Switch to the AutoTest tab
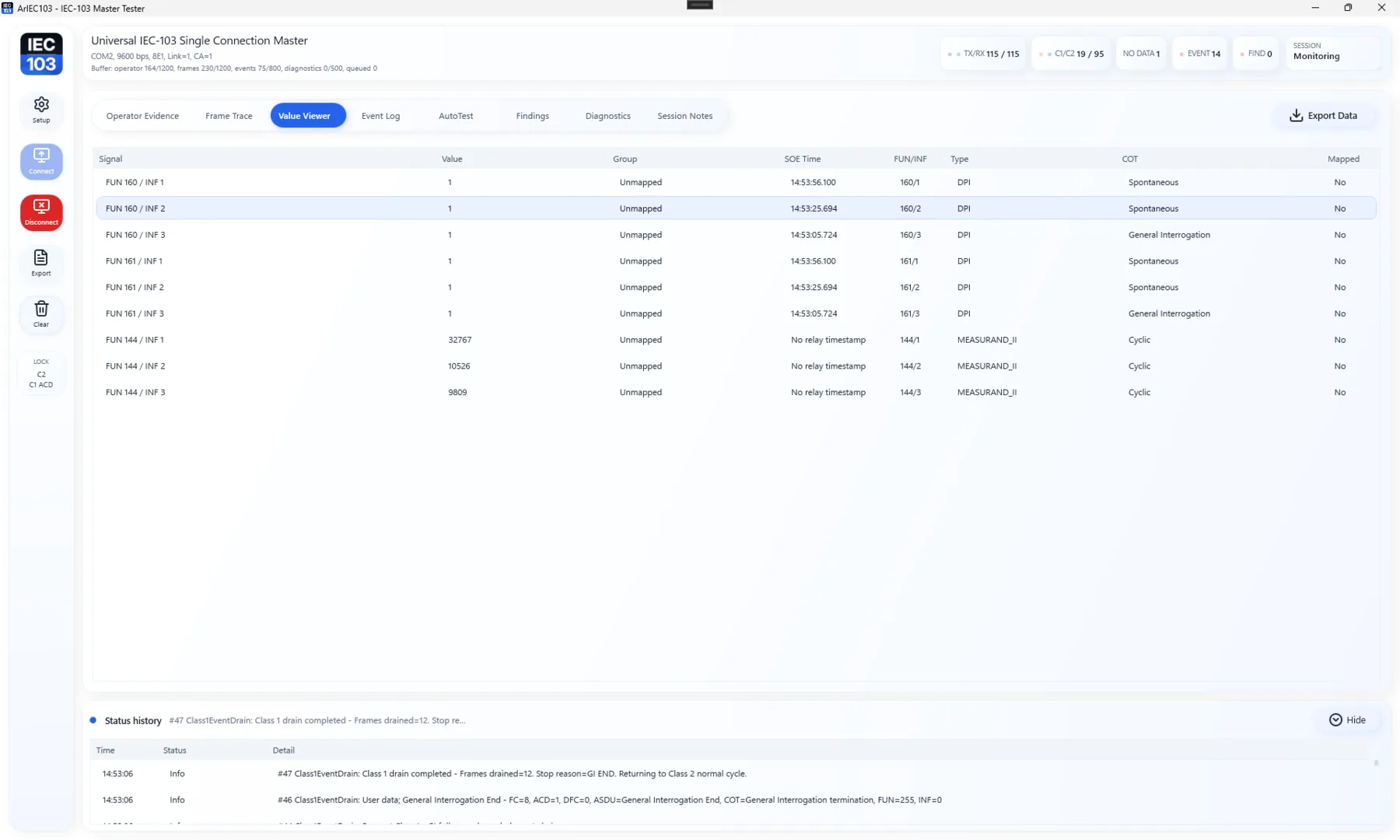1400x840 pixels. coord(456,116)
